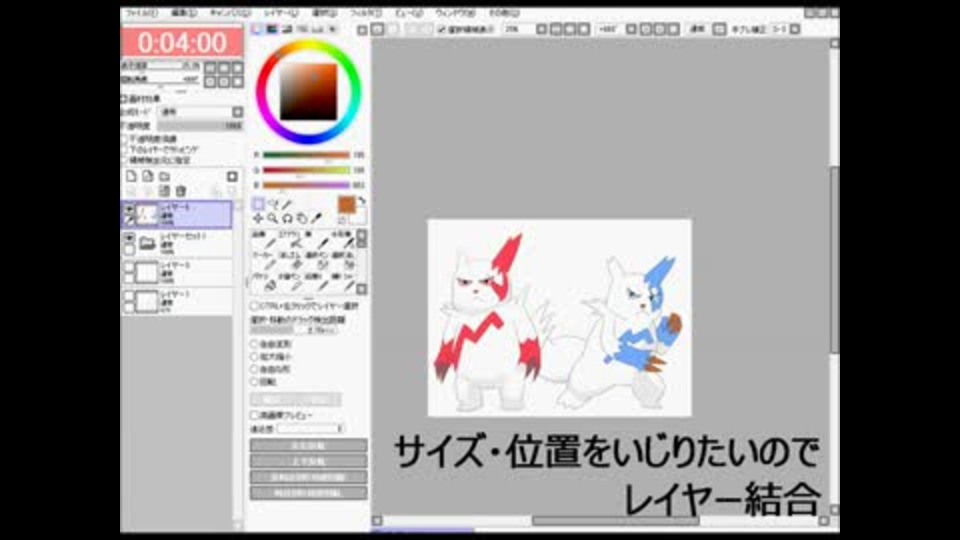The image size is (960, 540).
Task: Open the Canvas menu
Action: (230, 13)
